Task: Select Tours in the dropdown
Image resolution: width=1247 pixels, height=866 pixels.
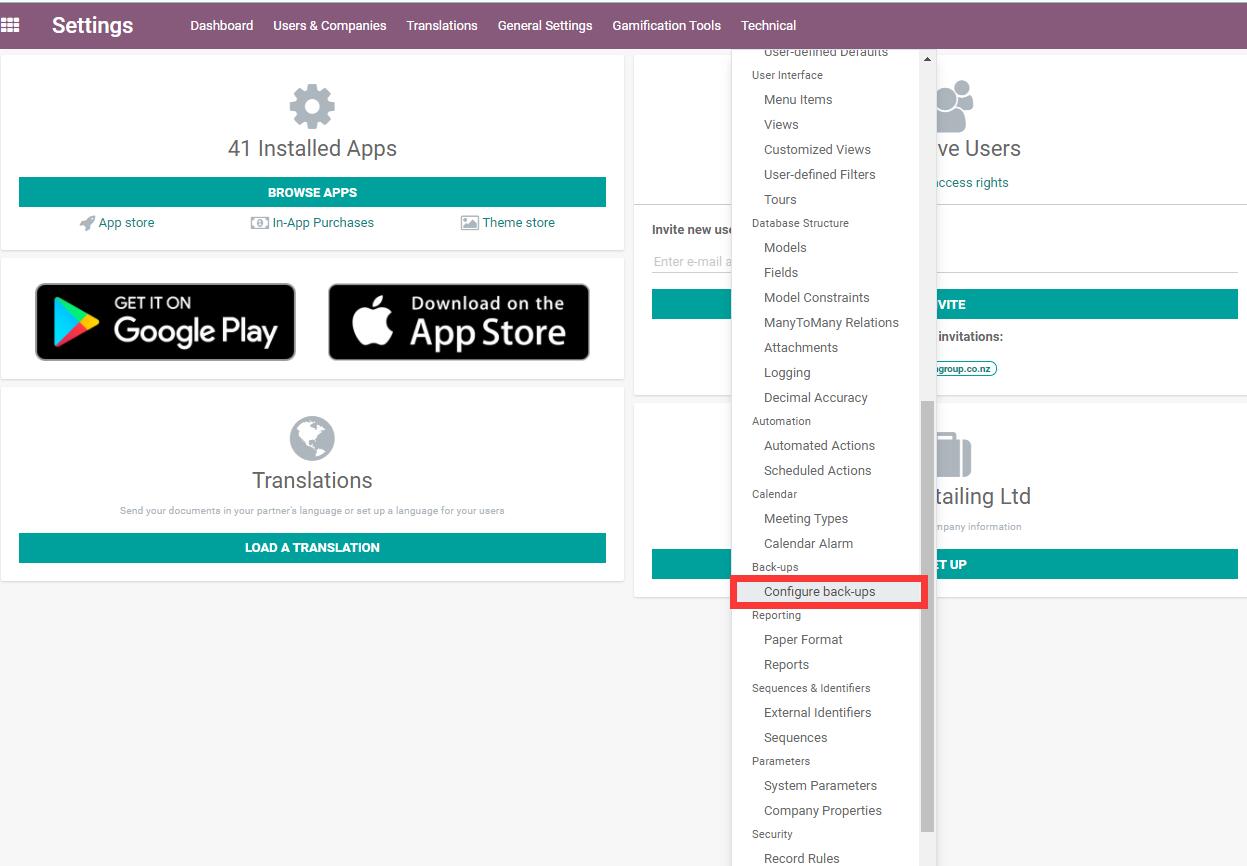Action: (780, 200)
